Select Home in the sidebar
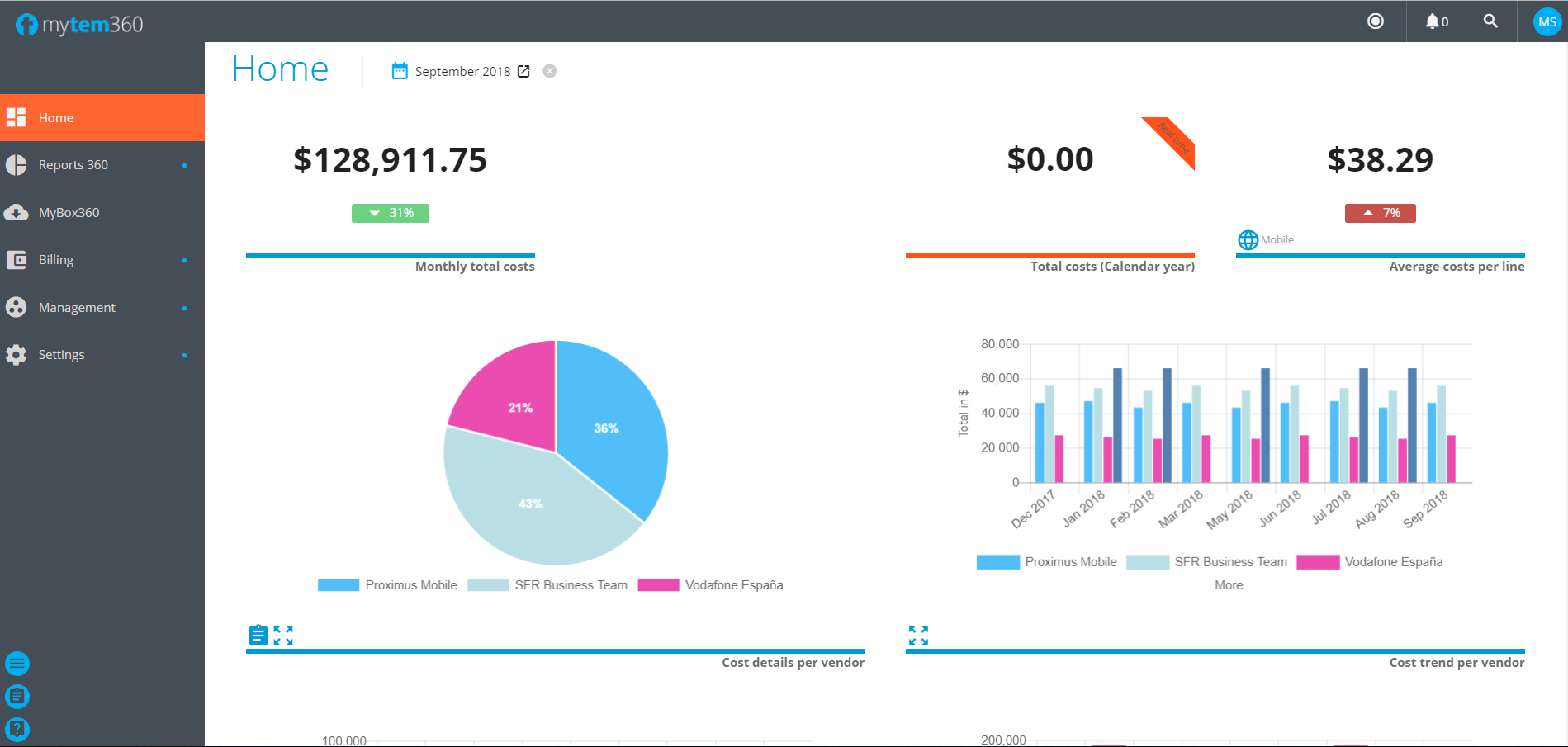 click(x=56, y=118)
